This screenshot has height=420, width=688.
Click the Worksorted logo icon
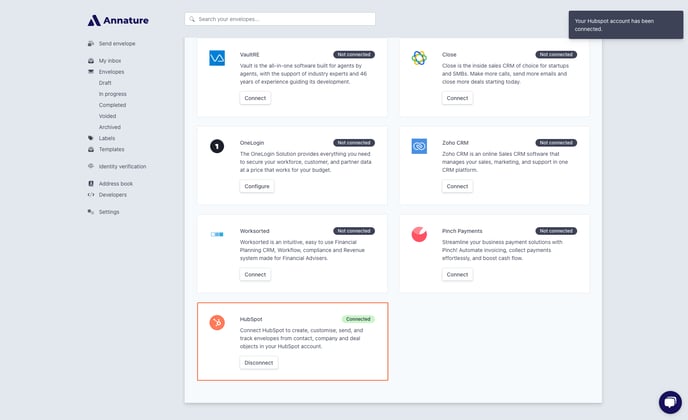[x=217, y=234]
